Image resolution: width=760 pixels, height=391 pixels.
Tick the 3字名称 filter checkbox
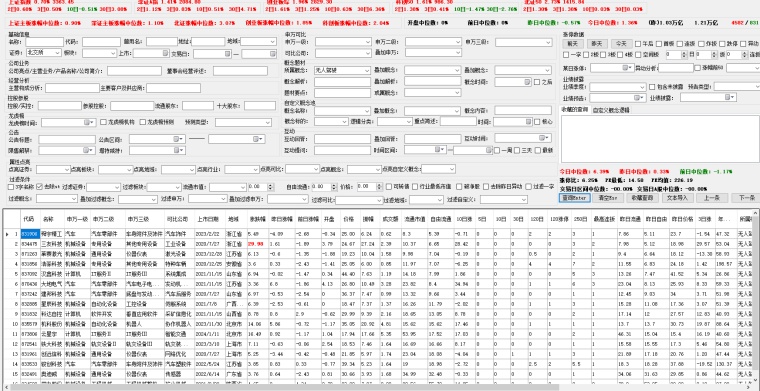coord(11,187)
